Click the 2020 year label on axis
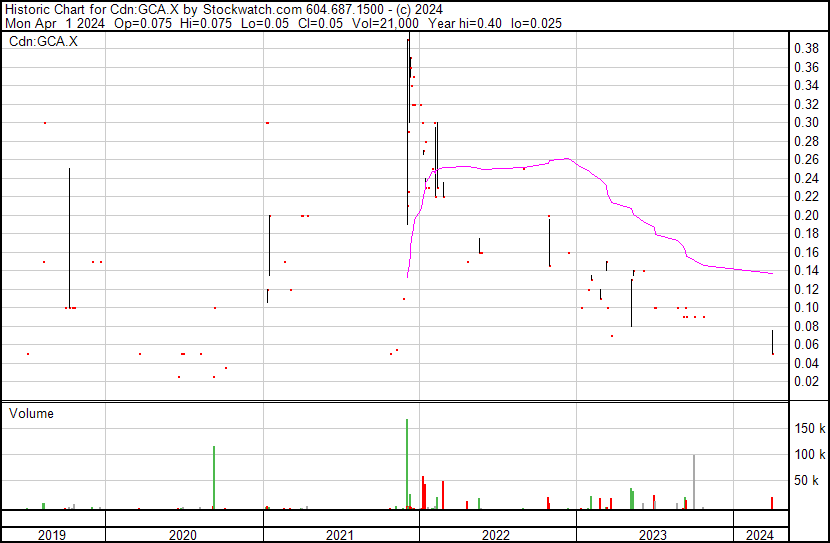Viewport: 830px width, 543px height. [x=183, y=535]
